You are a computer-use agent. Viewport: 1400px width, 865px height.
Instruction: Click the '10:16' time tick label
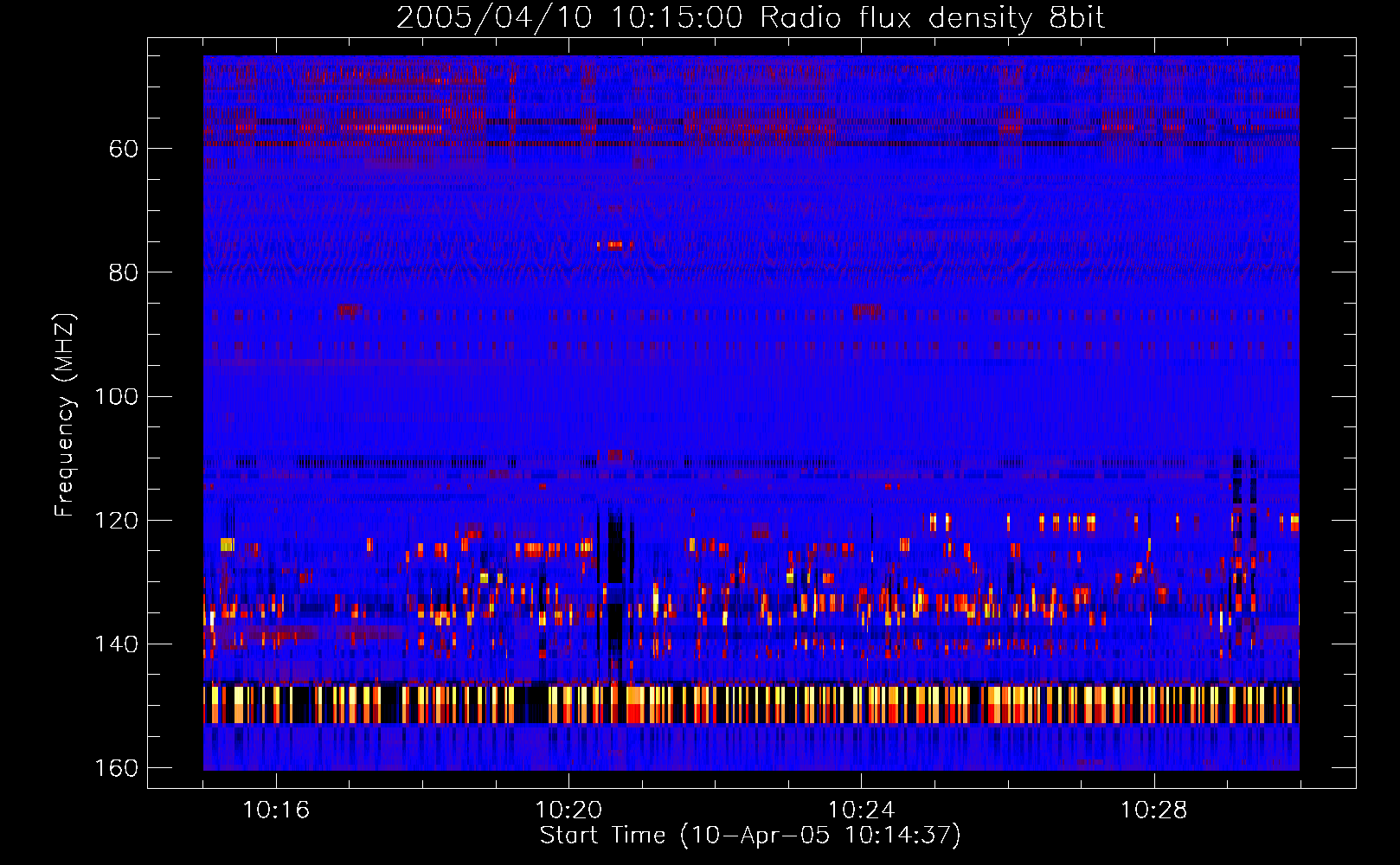coord(276,810)
